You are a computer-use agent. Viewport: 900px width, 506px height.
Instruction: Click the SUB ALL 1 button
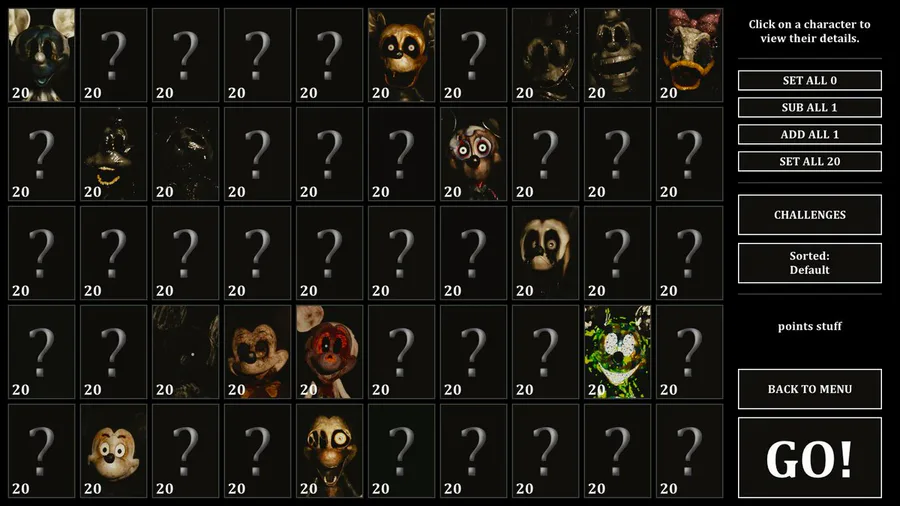[809, 107]
